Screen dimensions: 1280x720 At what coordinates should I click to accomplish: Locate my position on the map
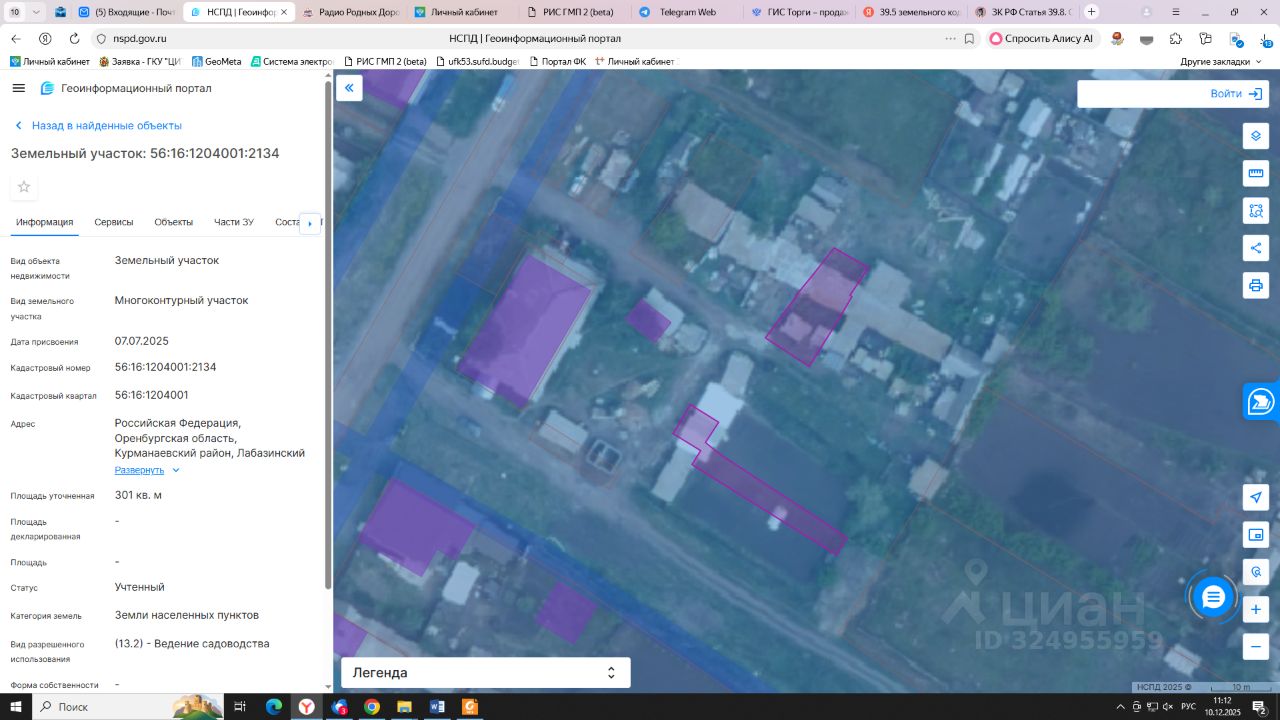(x=1256, y=497)
